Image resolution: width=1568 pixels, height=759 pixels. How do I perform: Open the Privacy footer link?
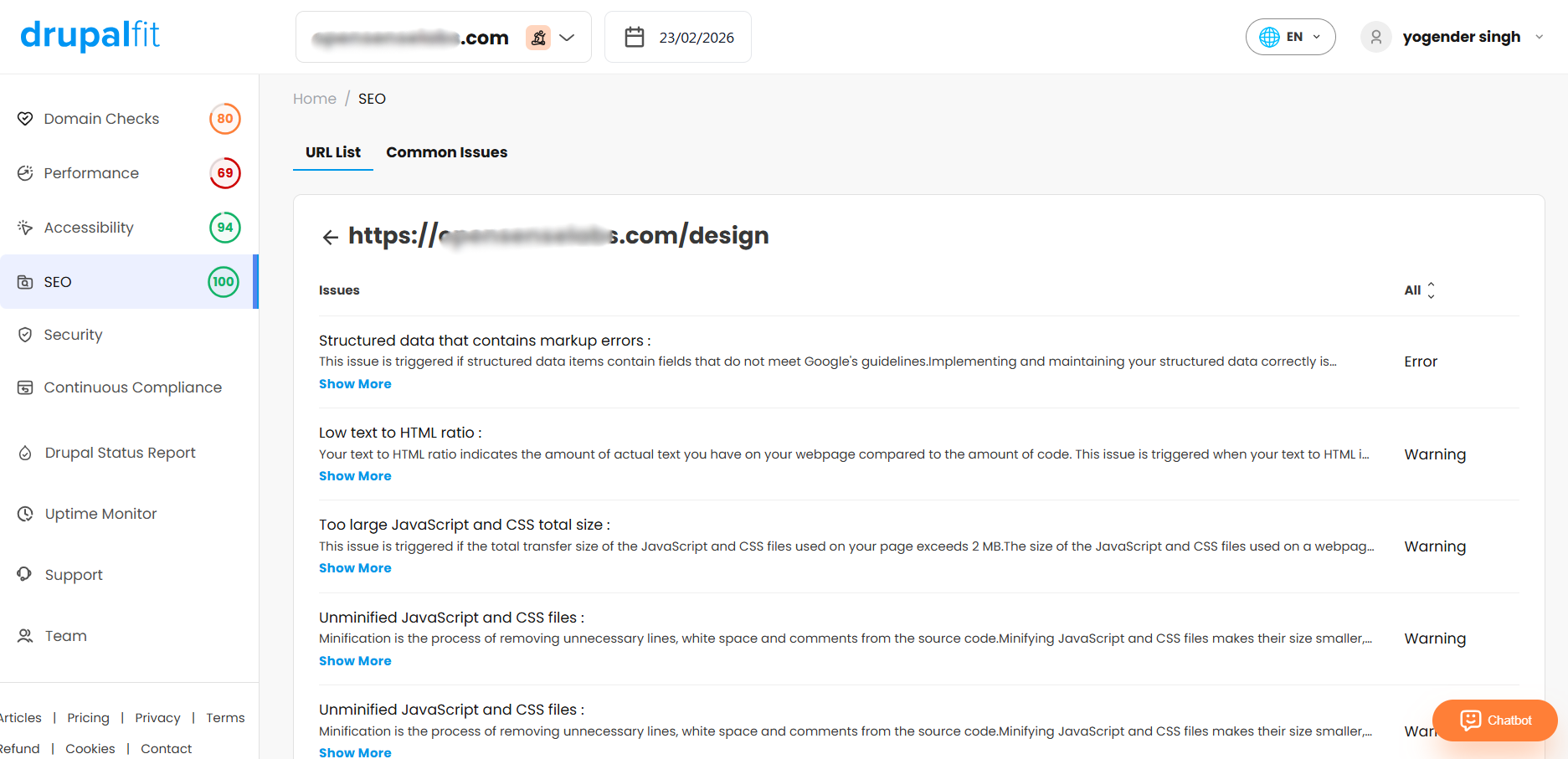157,718
